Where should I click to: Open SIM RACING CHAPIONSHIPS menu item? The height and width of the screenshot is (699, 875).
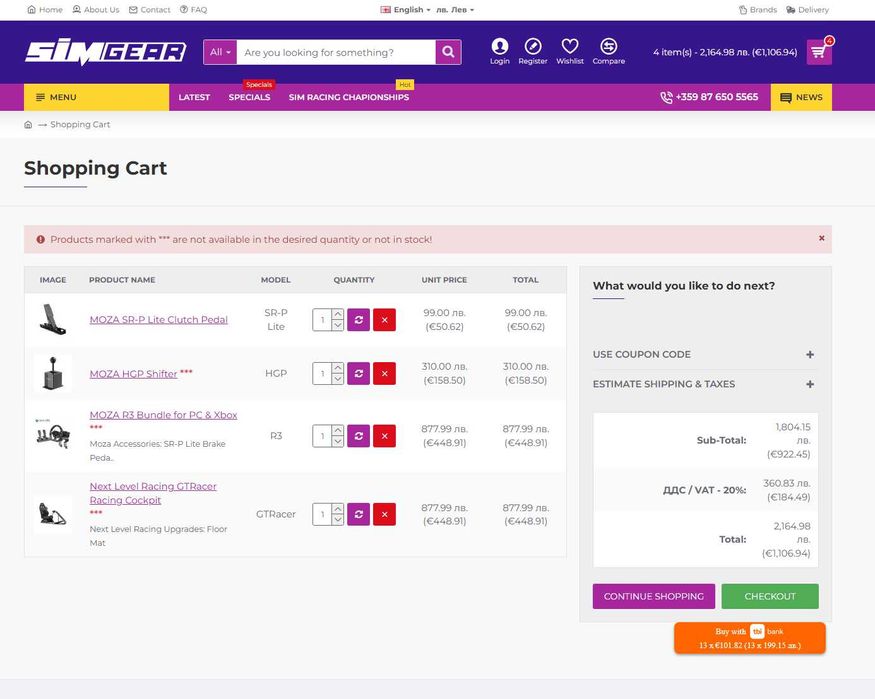click(x=349, y=97)
